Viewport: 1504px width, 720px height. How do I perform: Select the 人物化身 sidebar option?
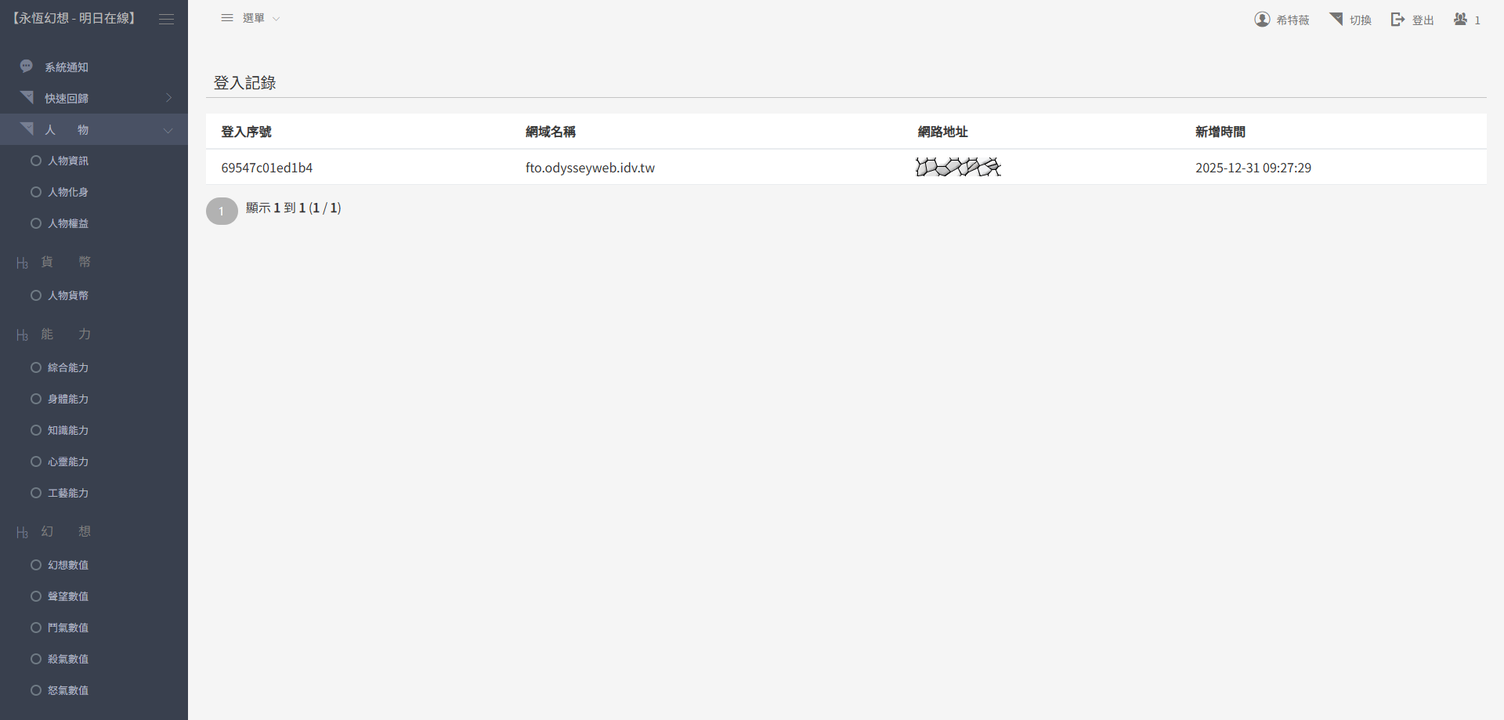[68, 192]
